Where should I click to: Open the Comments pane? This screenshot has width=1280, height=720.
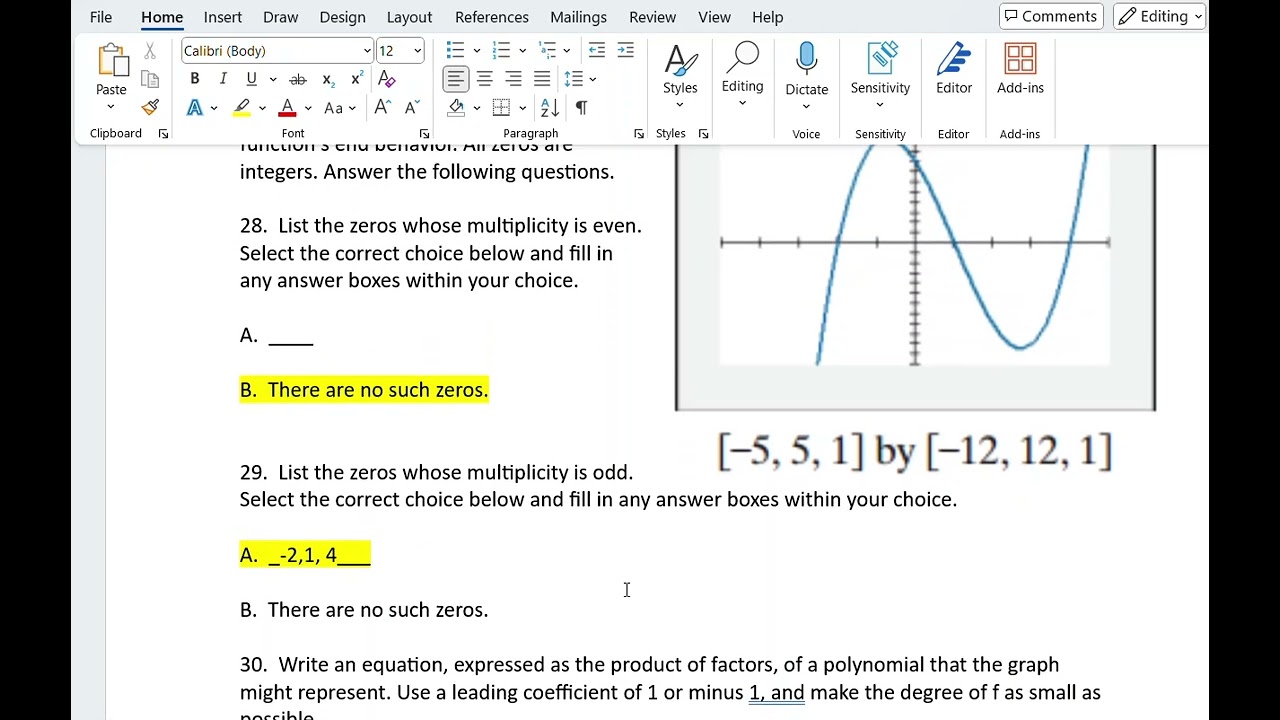tap(1051, 16)
